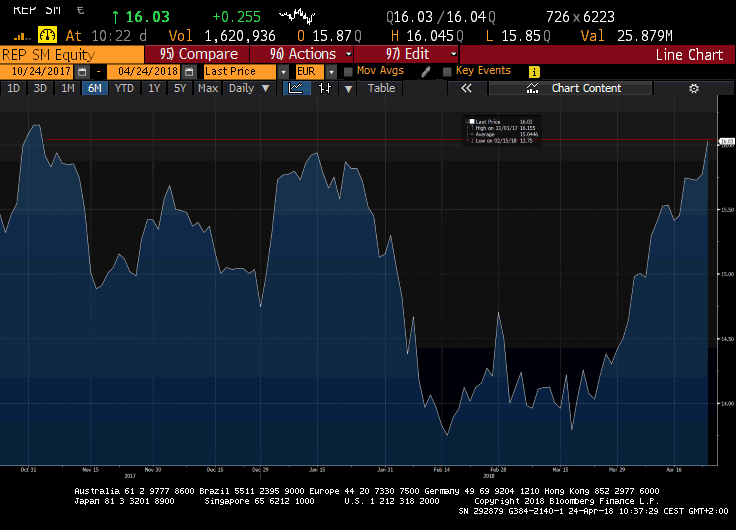The width and height of the screenshot is (736, 530).
Task: Open the Daily periodicity dropdown
Action: [x=249, y=88]
